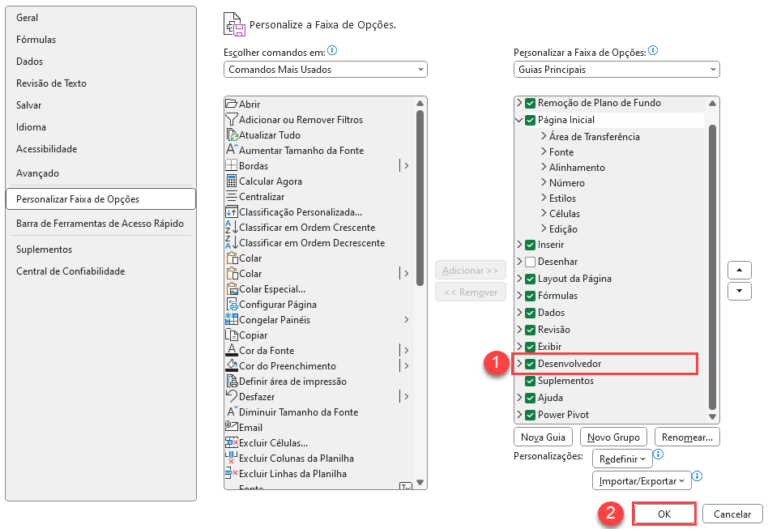Open the Guias Principais dropdown
The width and height of the screenshot is (768, 529).
616,70
